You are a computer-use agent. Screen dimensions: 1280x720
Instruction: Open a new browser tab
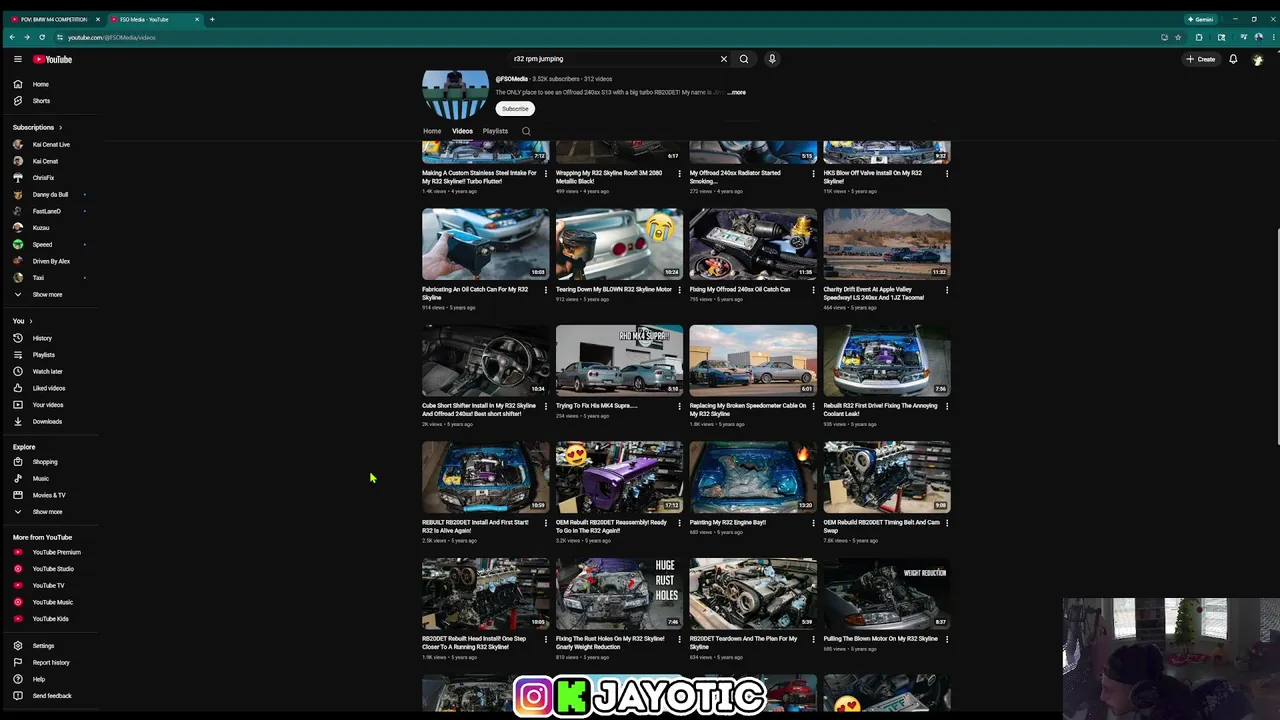pyautogui.click(x=212, y=19)
